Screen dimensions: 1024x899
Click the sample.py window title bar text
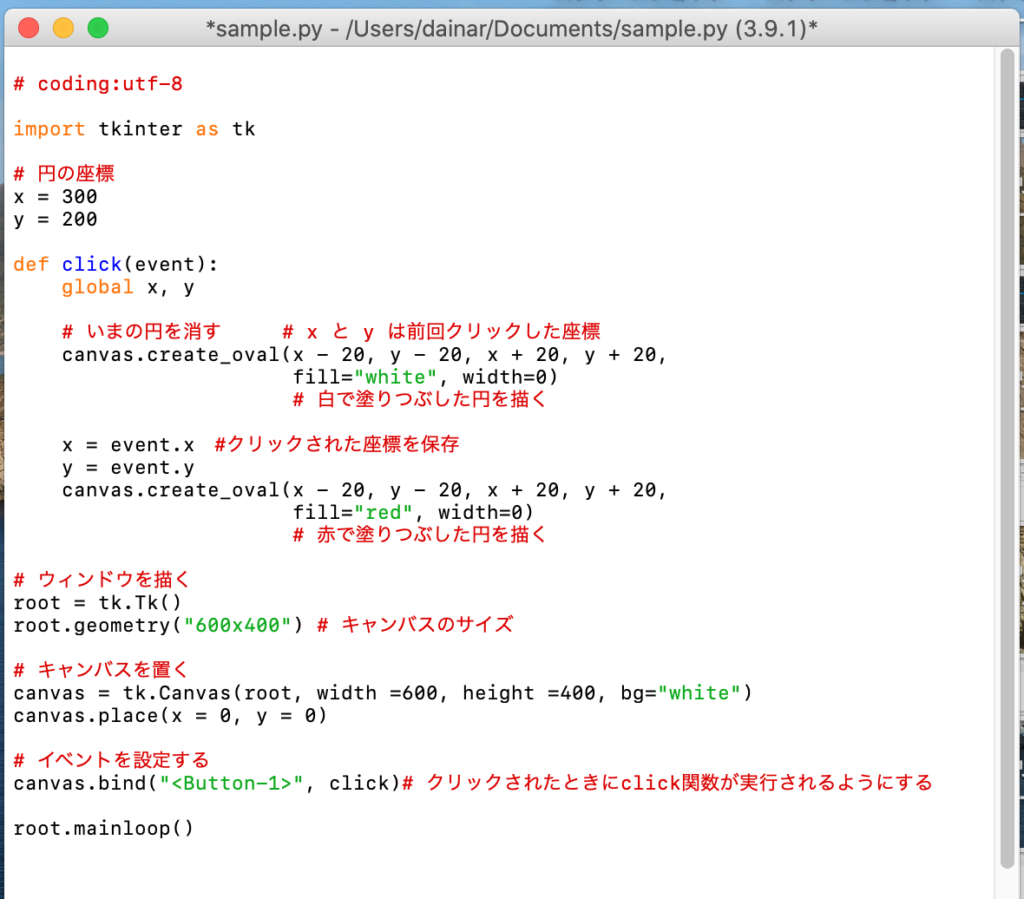tap(511, 29)
